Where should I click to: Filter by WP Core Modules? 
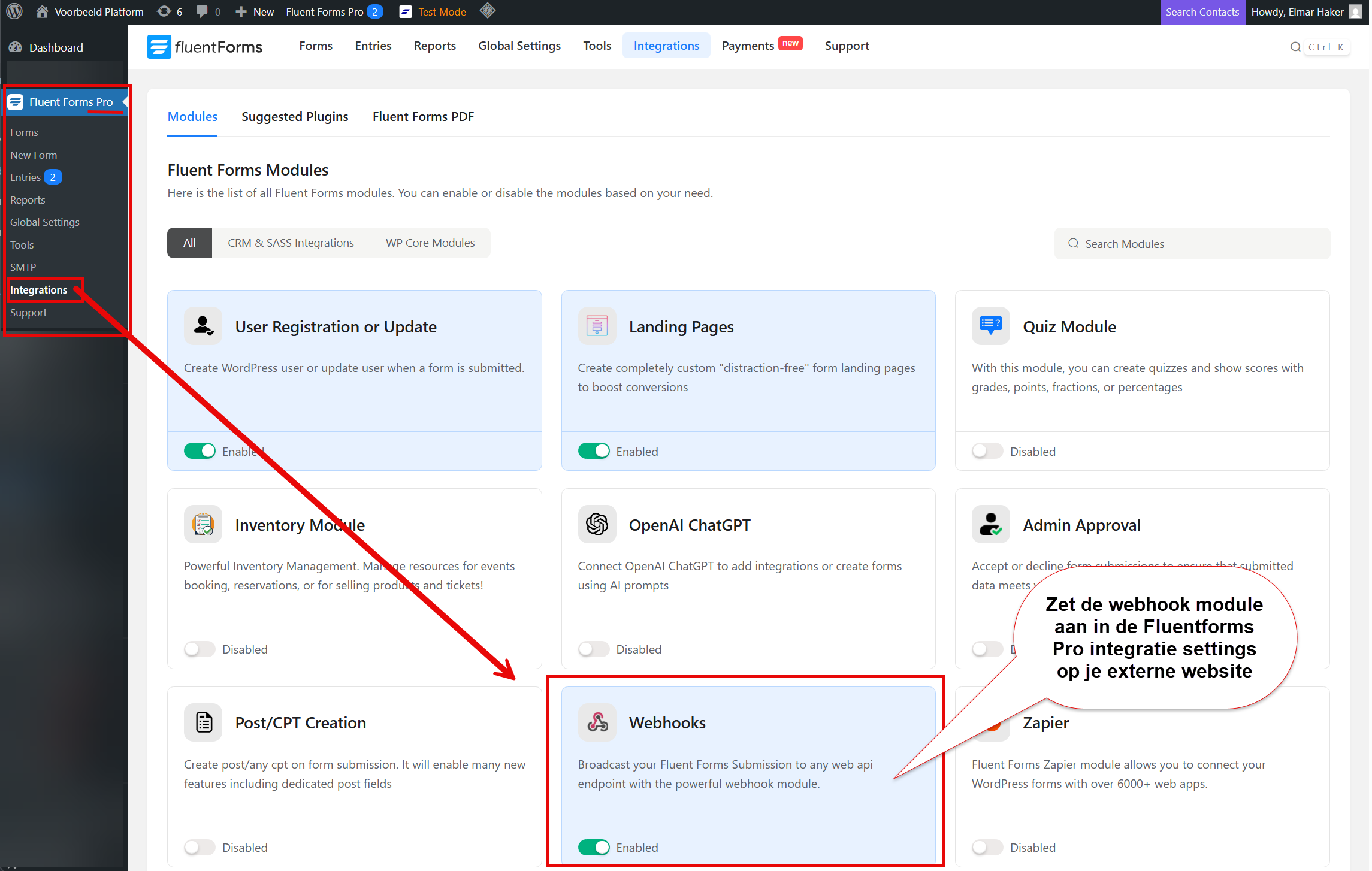click(x=430, y=243)
